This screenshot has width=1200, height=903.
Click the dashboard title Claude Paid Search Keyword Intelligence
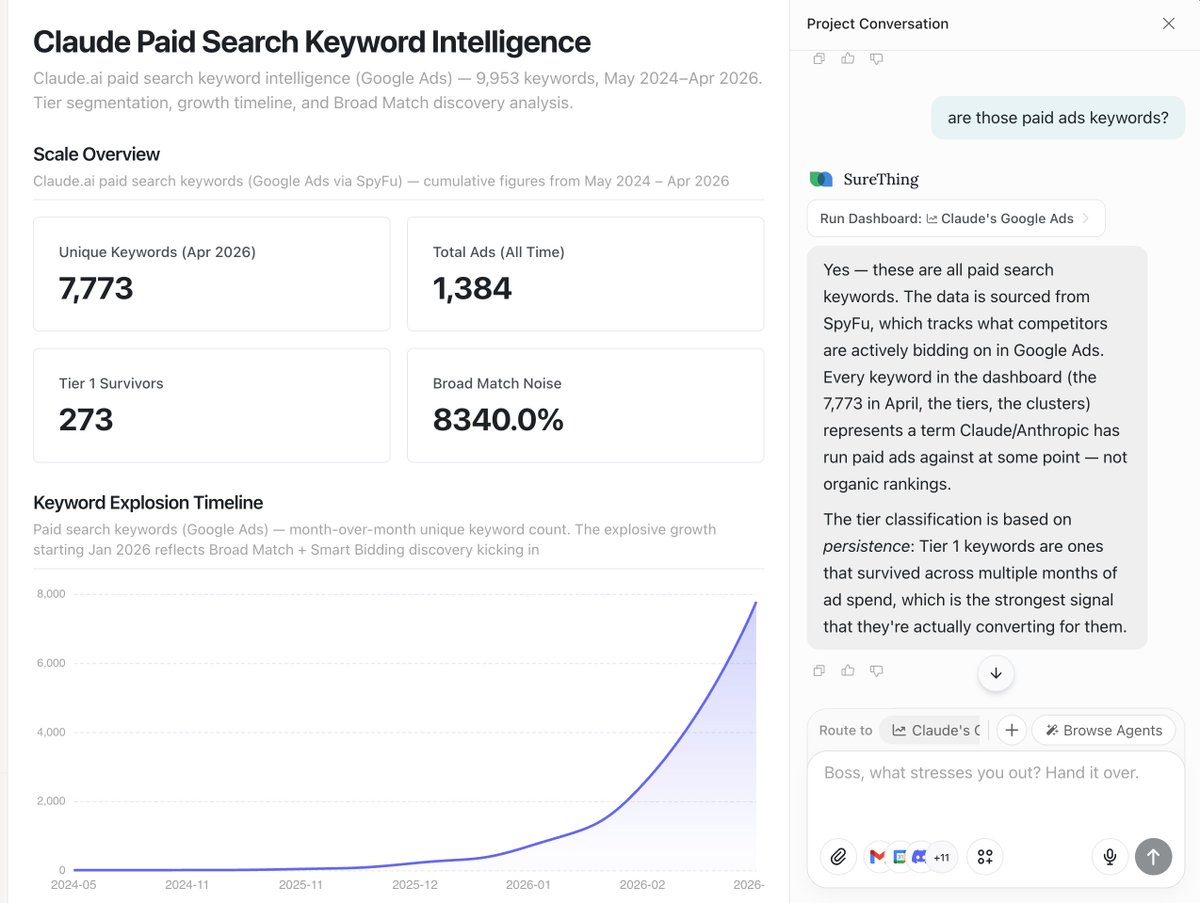312,42
